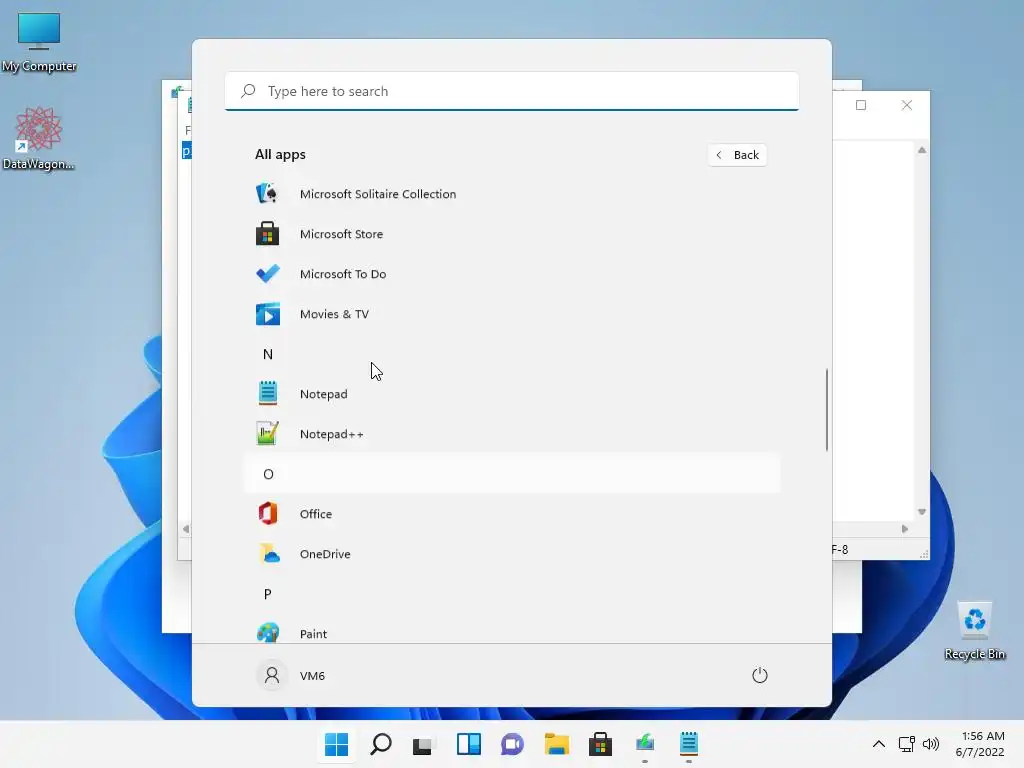Screen dimensions: 1024x768
Task: Launch Microsoft Store from the app list
Action: pos(511,234)
